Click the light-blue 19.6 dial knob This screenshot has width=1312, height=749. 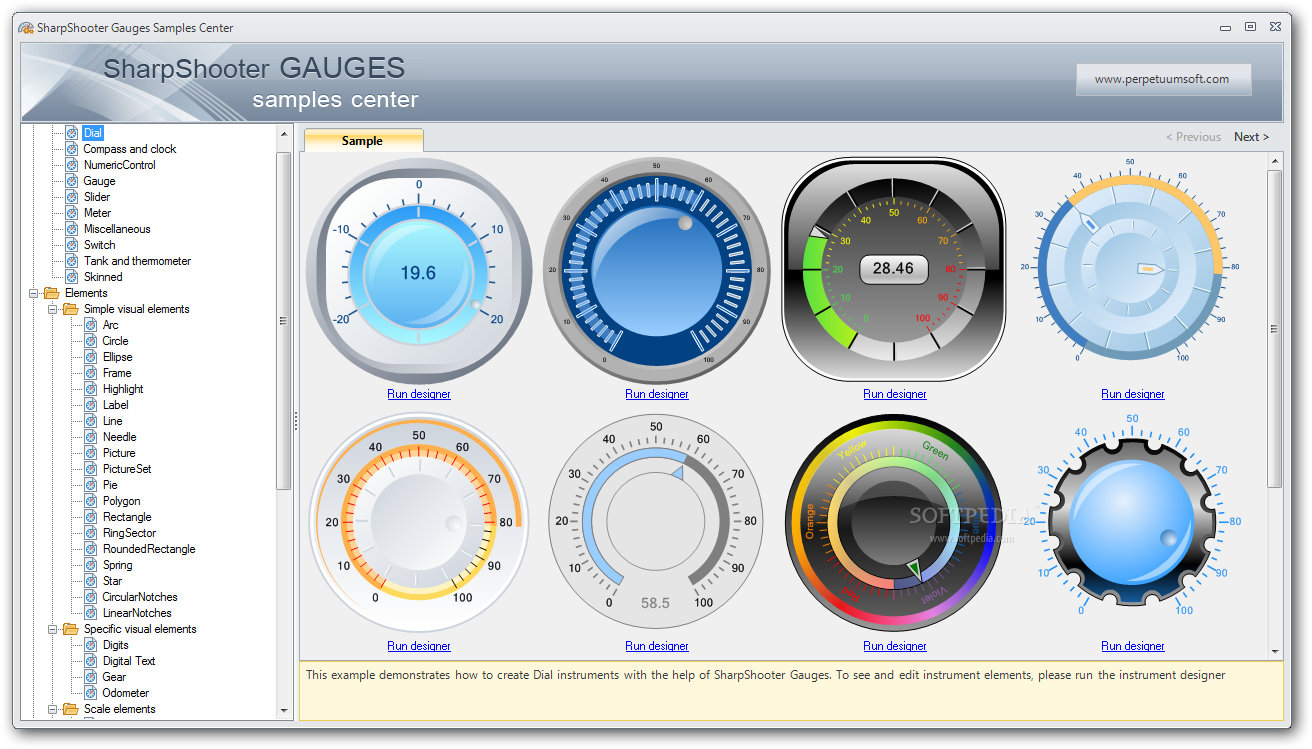point(419,271)
